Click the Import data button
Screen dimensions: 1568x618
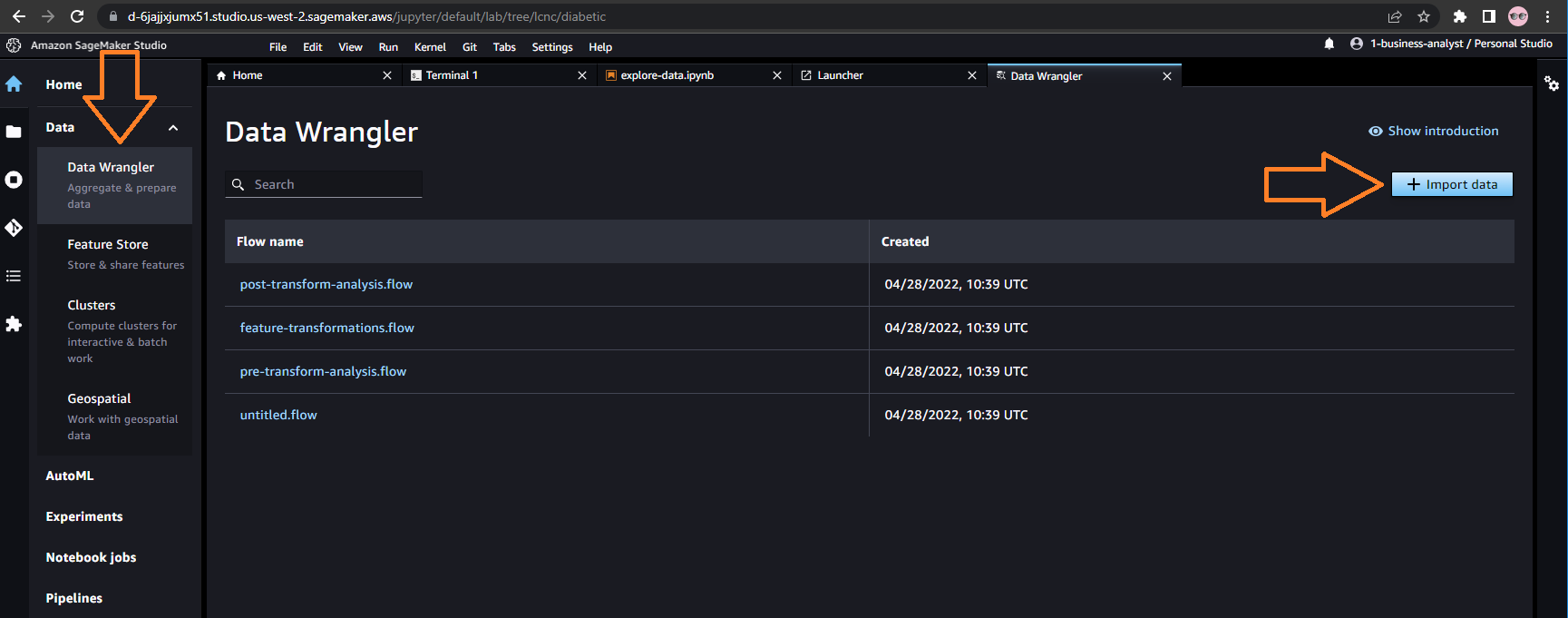(x=1452, y=184)
